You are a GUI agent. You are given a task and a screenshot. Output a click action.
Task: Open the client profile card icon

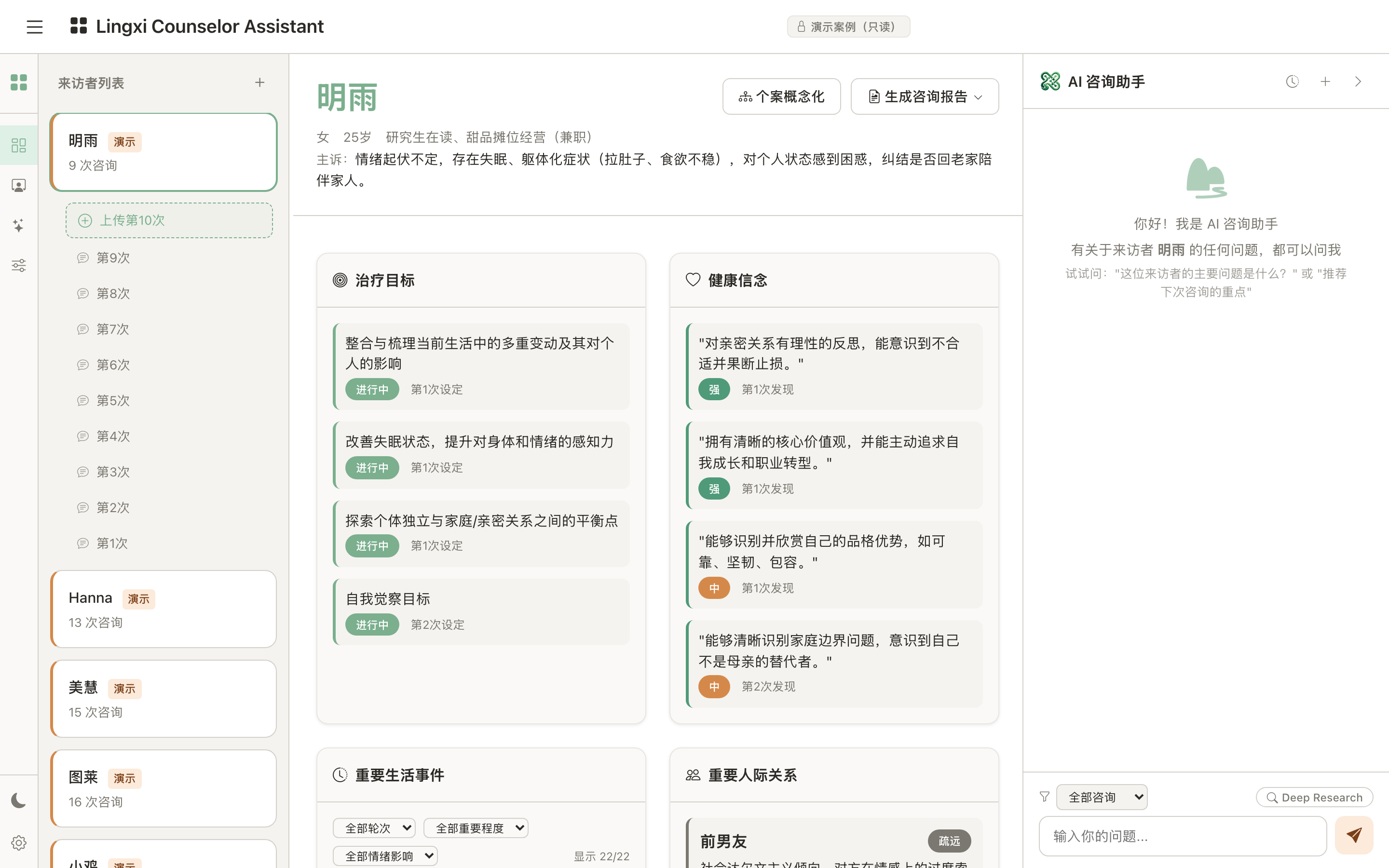(x=19, y=186)
